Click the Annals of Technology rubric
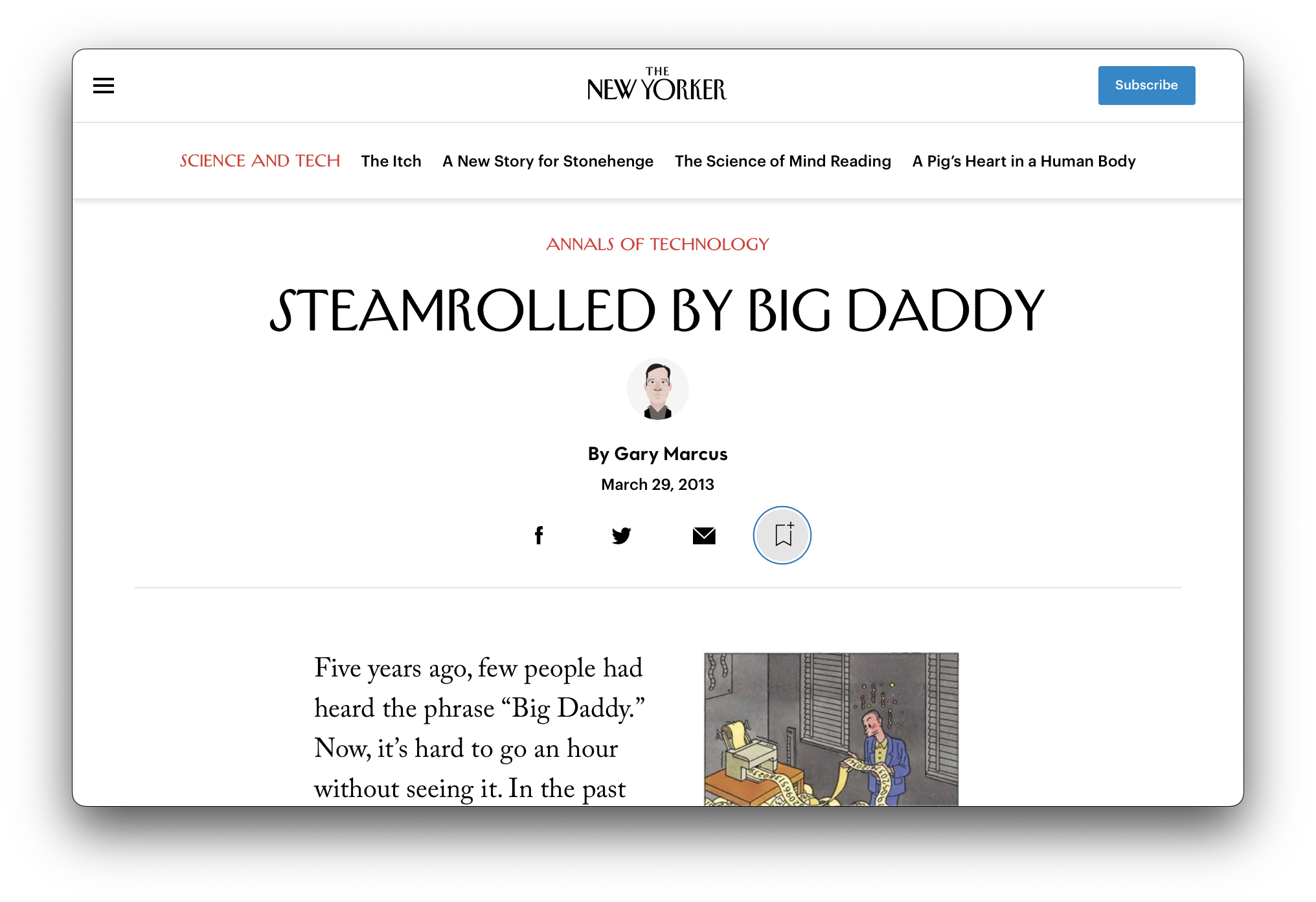The width and height of the screenshot is (1316, 902). pyautogui.click(x=657, y=244)
